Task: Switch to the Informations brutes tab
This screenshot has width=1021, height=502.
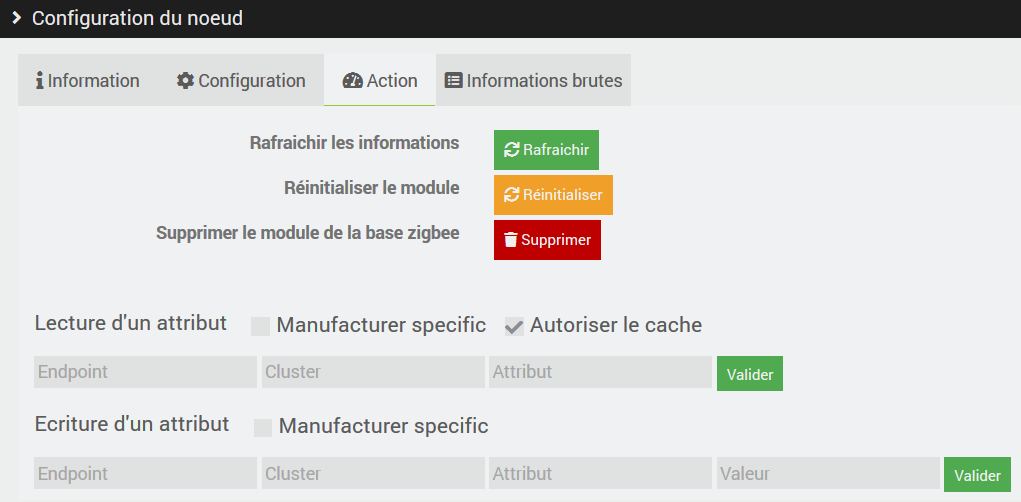Action: (533, 80)
